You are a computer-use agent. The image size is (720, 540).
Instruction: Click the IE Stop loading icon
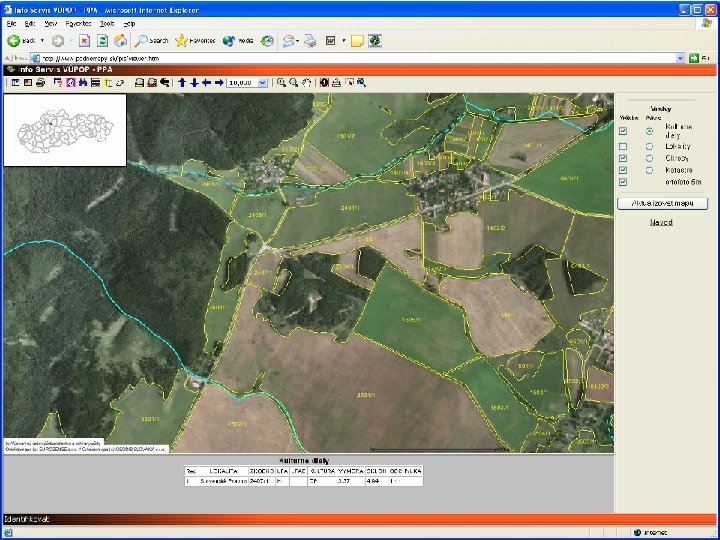point(84,41)
